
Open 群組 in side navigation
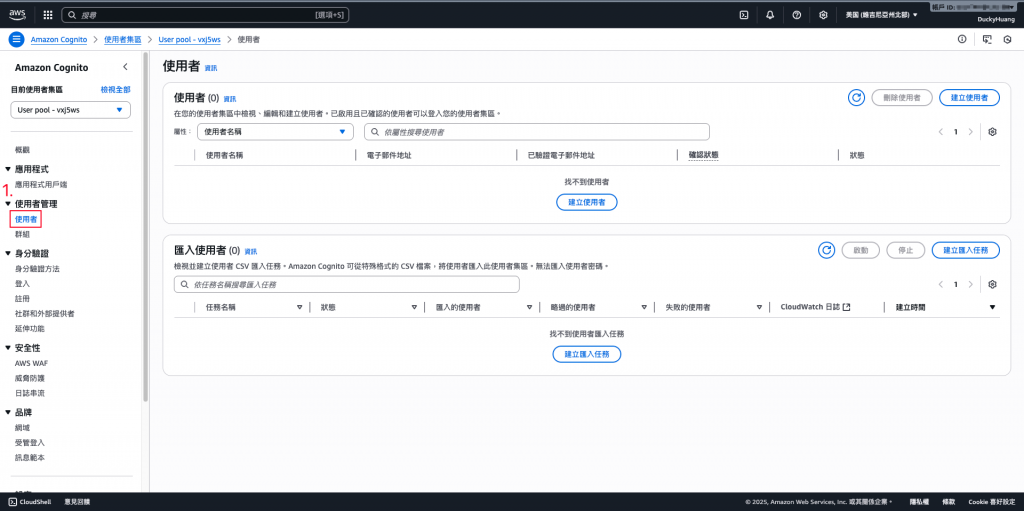(x=22, y=234)
